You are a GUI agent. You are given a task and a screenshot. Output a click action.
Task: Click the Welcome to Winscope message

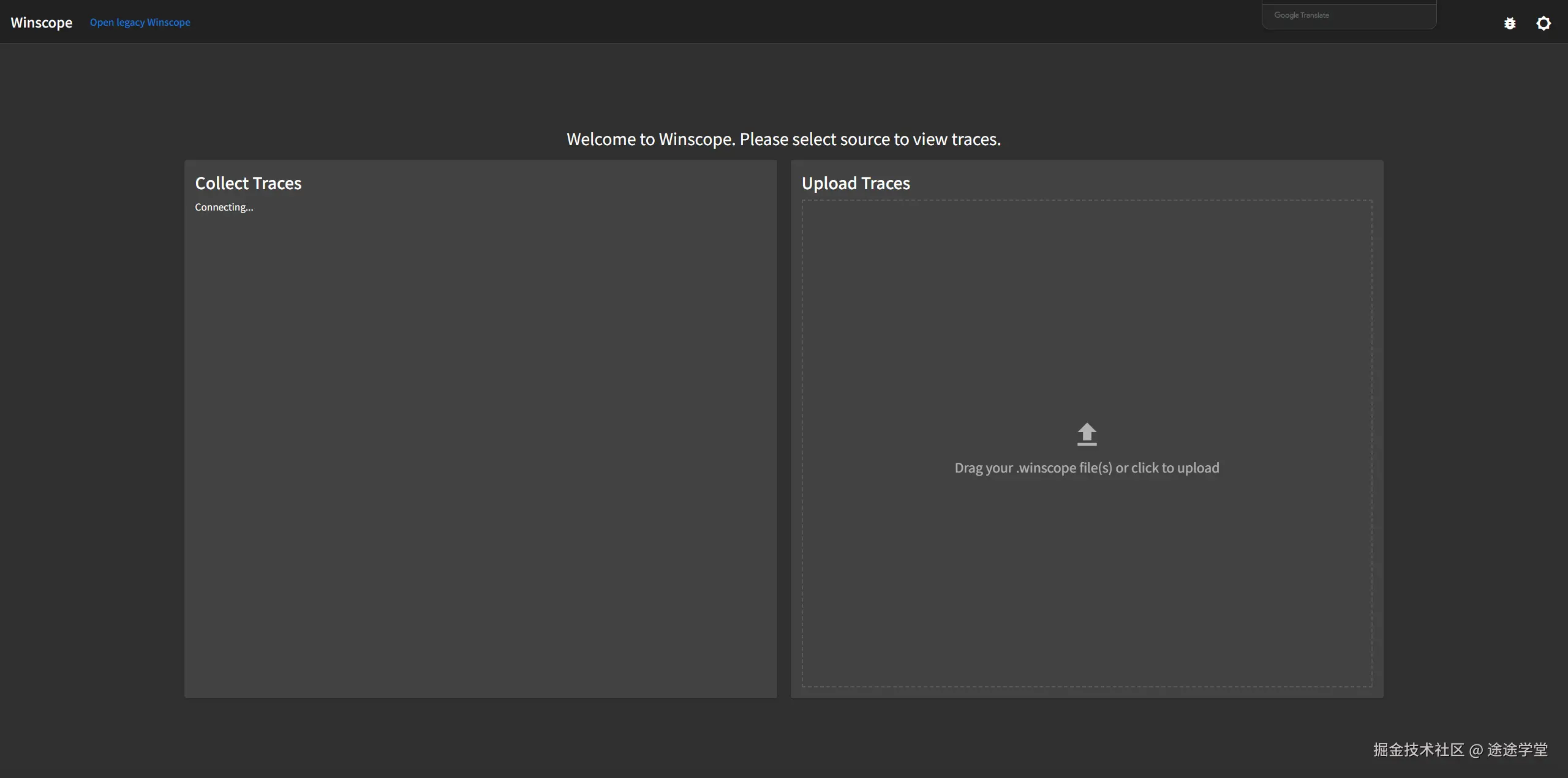pyautogui.click(x=783, y=140)
